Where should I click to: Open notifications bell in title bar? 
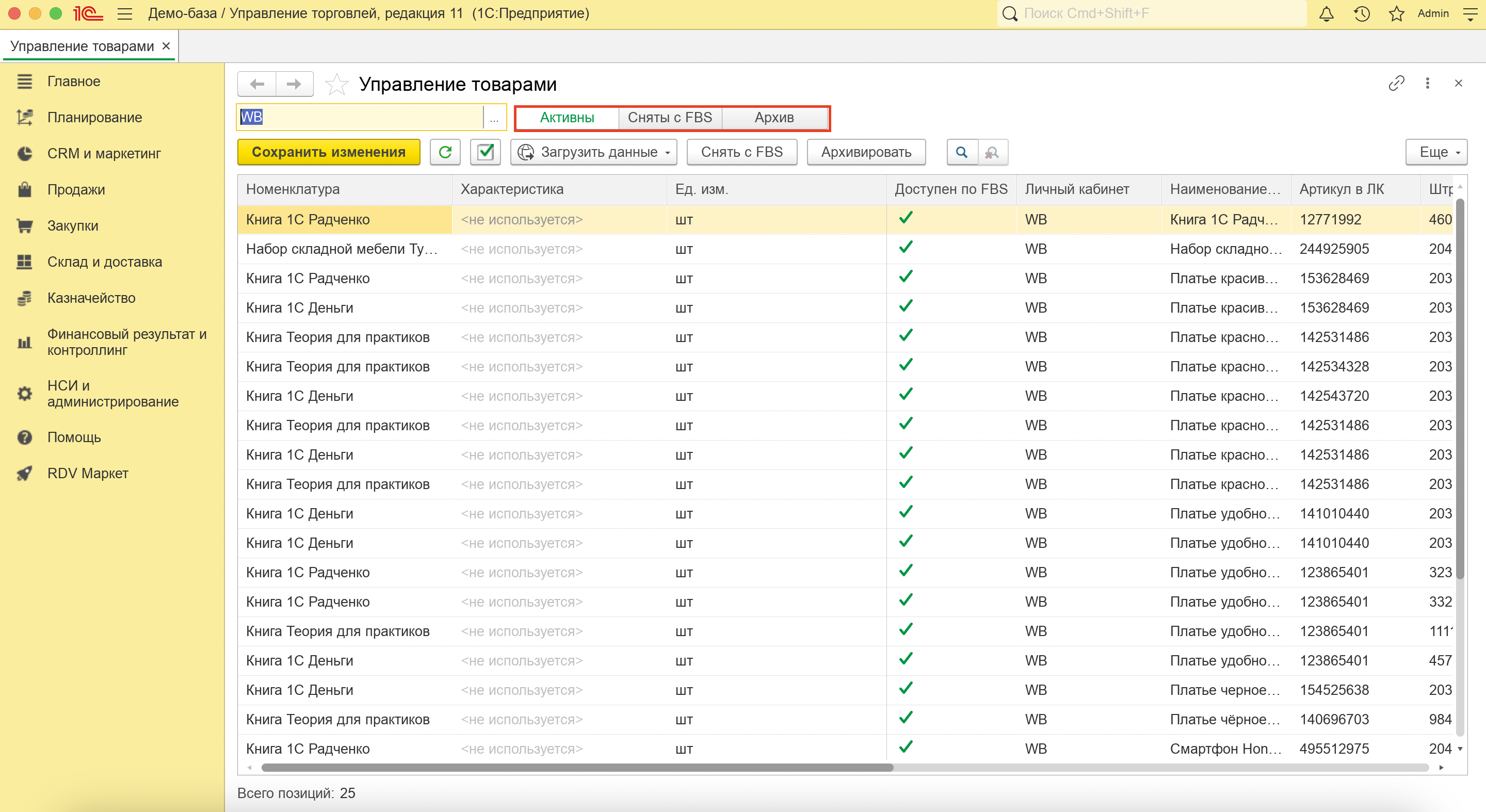click(1326, 14)
